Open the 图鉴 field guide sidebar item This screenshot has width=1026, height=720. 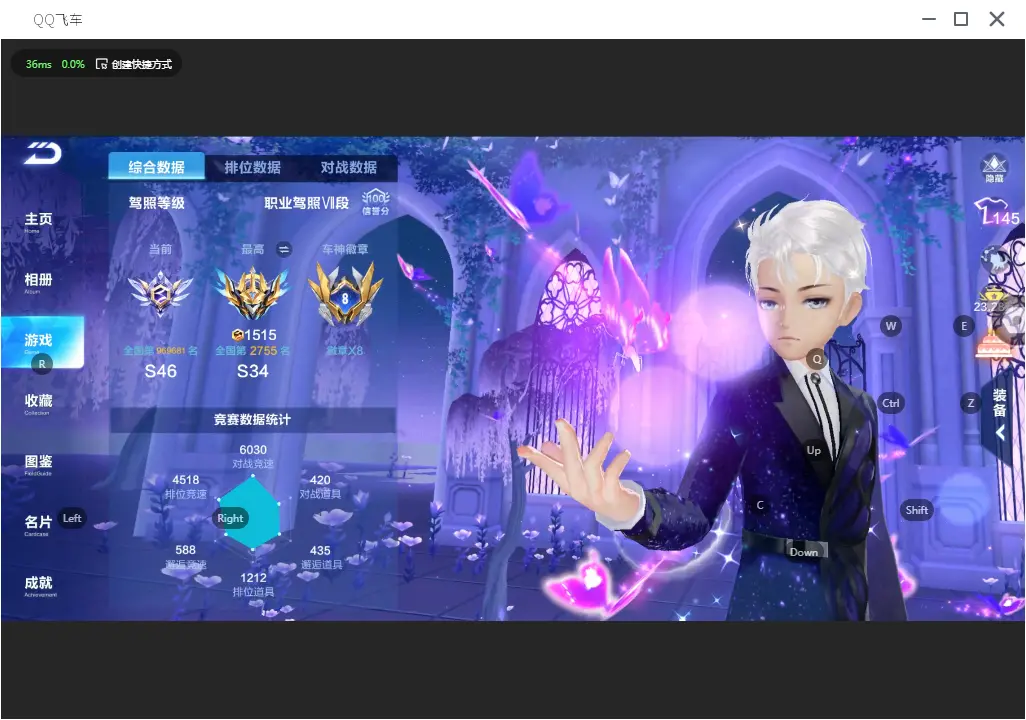coord(38,464)
